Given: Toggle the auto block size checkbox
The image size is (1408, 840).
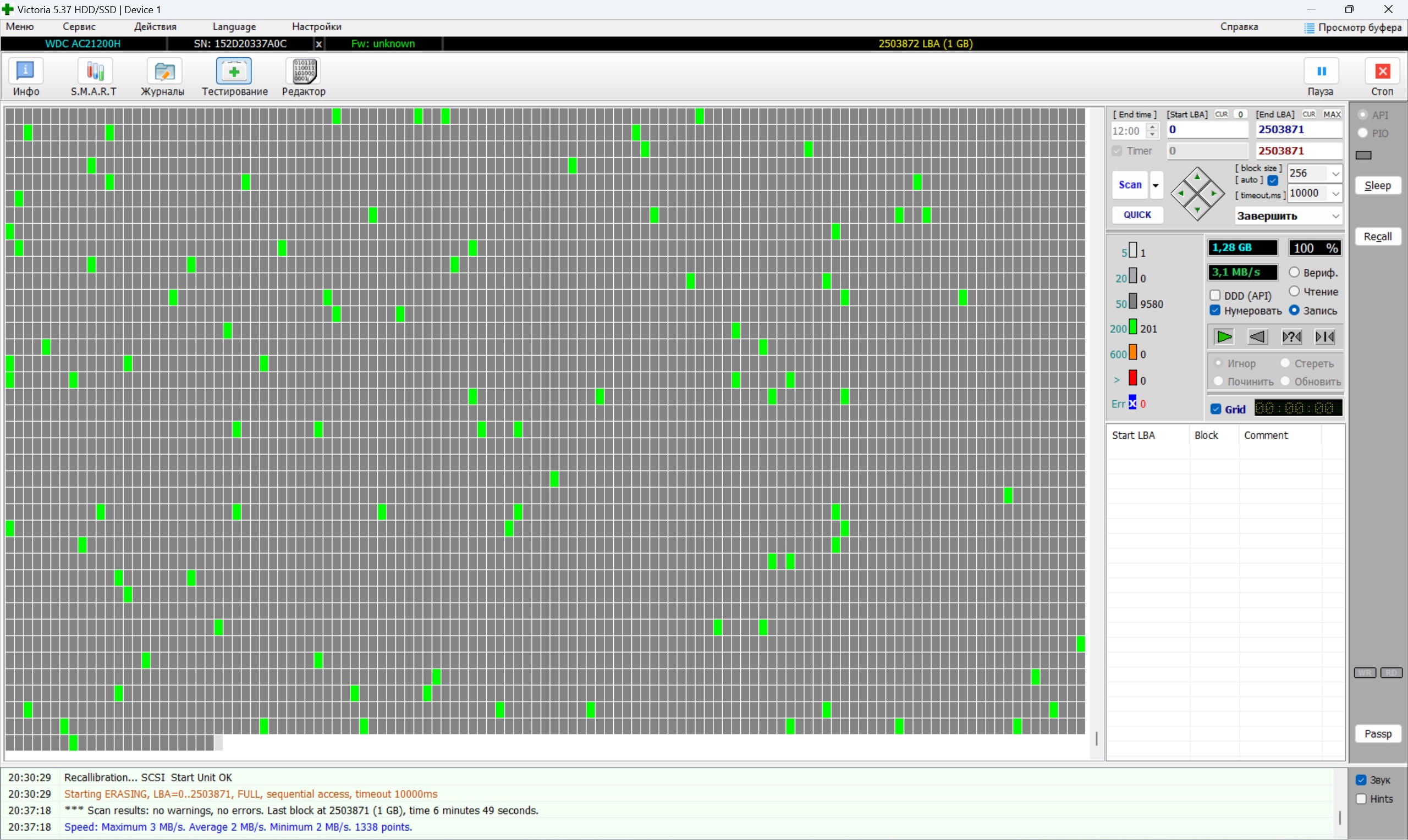Looking at the screenshot, I should click(x=1273, y=180).
